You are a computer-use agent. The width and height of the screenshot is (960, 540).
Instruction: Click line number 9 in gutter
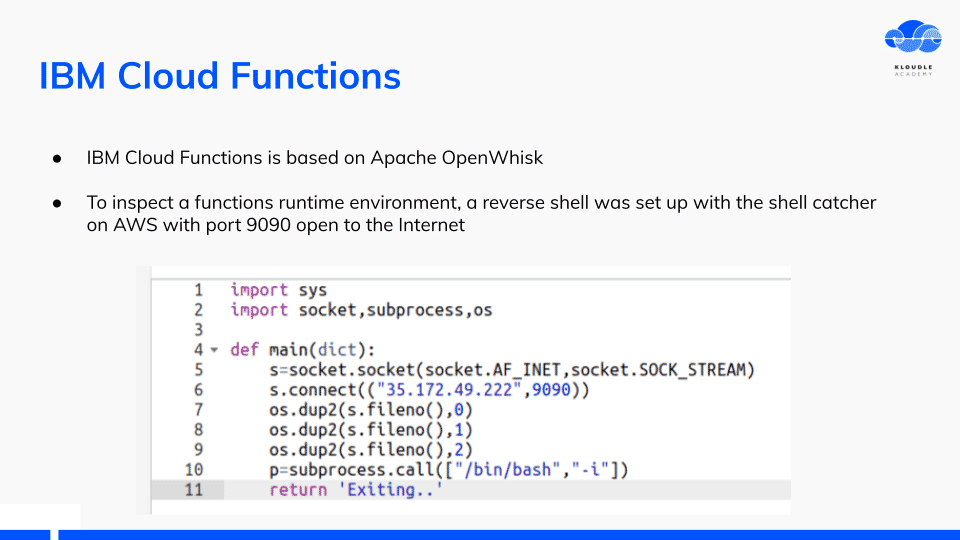(198, 450)
